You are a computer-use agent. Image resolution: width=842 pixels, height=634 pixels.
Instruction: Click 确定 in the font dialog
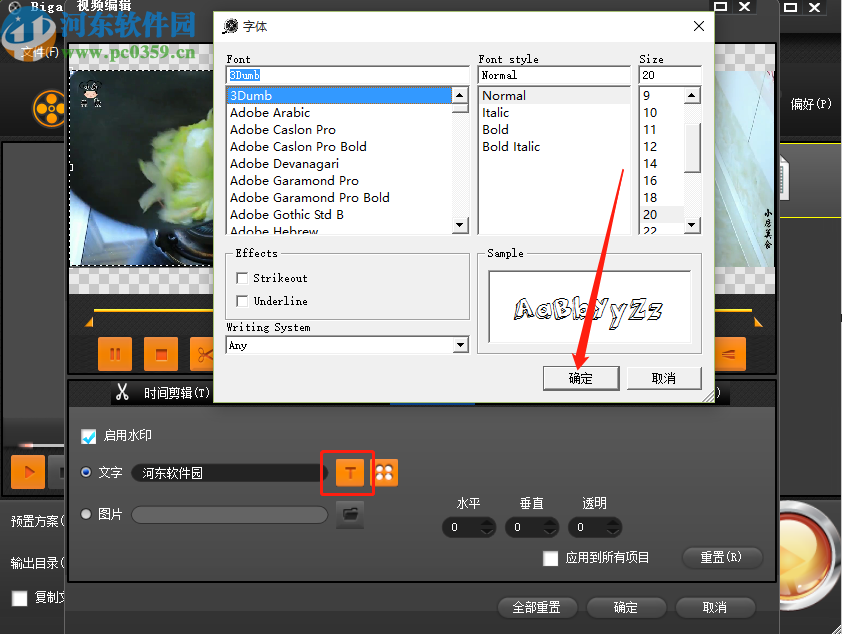pos(580,378)
